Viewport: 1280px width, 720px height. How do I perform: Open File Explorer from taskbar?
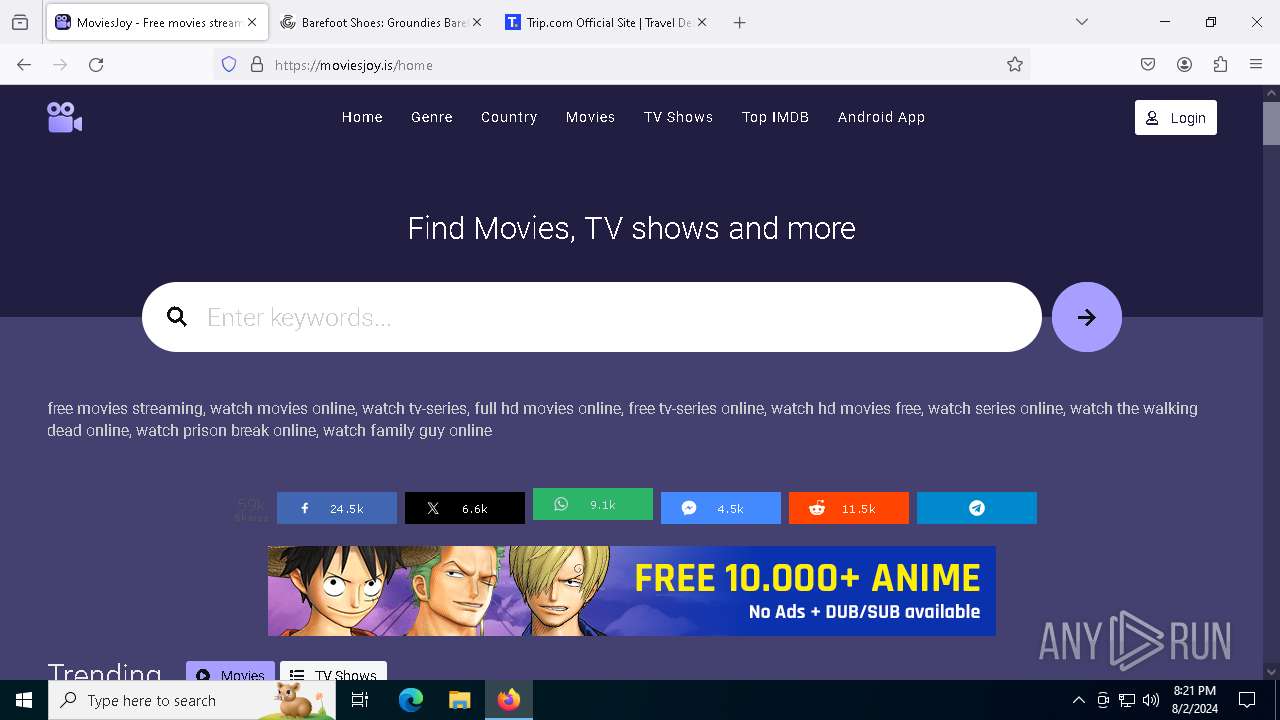(459, 700)
